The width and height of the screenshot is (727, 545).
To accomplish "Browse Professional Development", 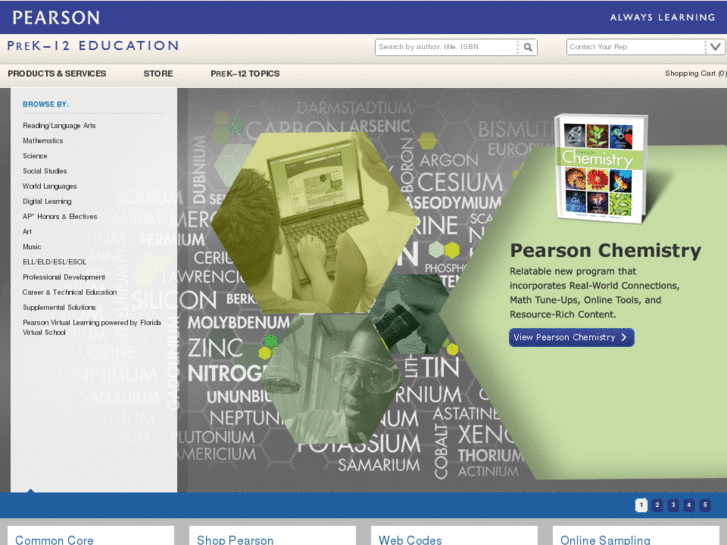I will [x=64, y=277].
